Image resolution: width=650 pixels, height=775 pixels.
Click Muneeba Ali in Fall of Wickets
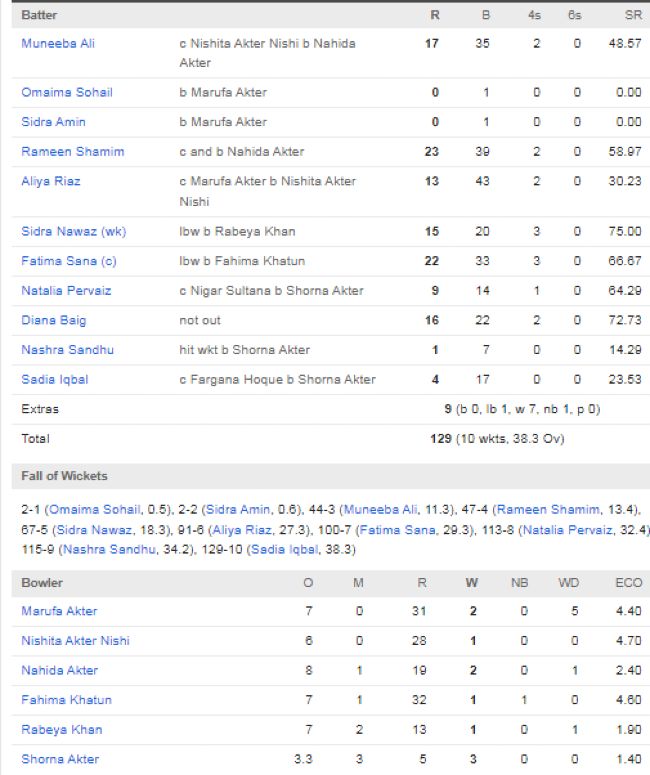(x=379, y=510)
